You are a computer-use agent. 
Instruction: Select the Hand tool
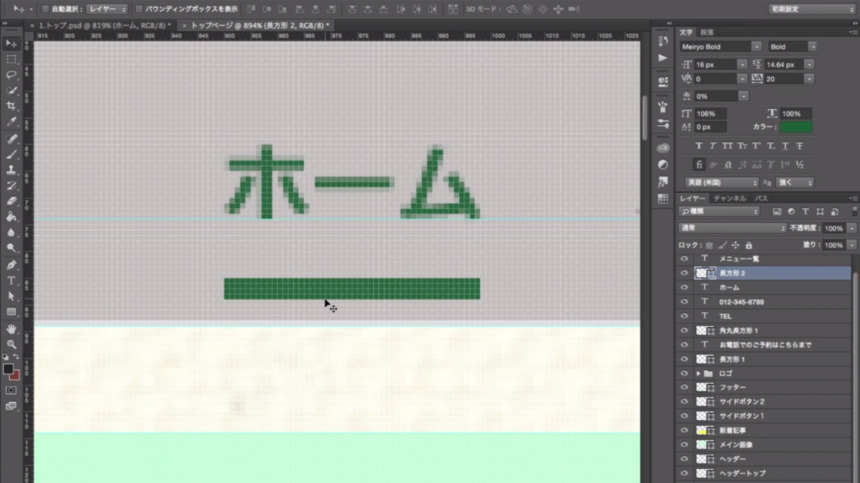[x=11, y=329]
